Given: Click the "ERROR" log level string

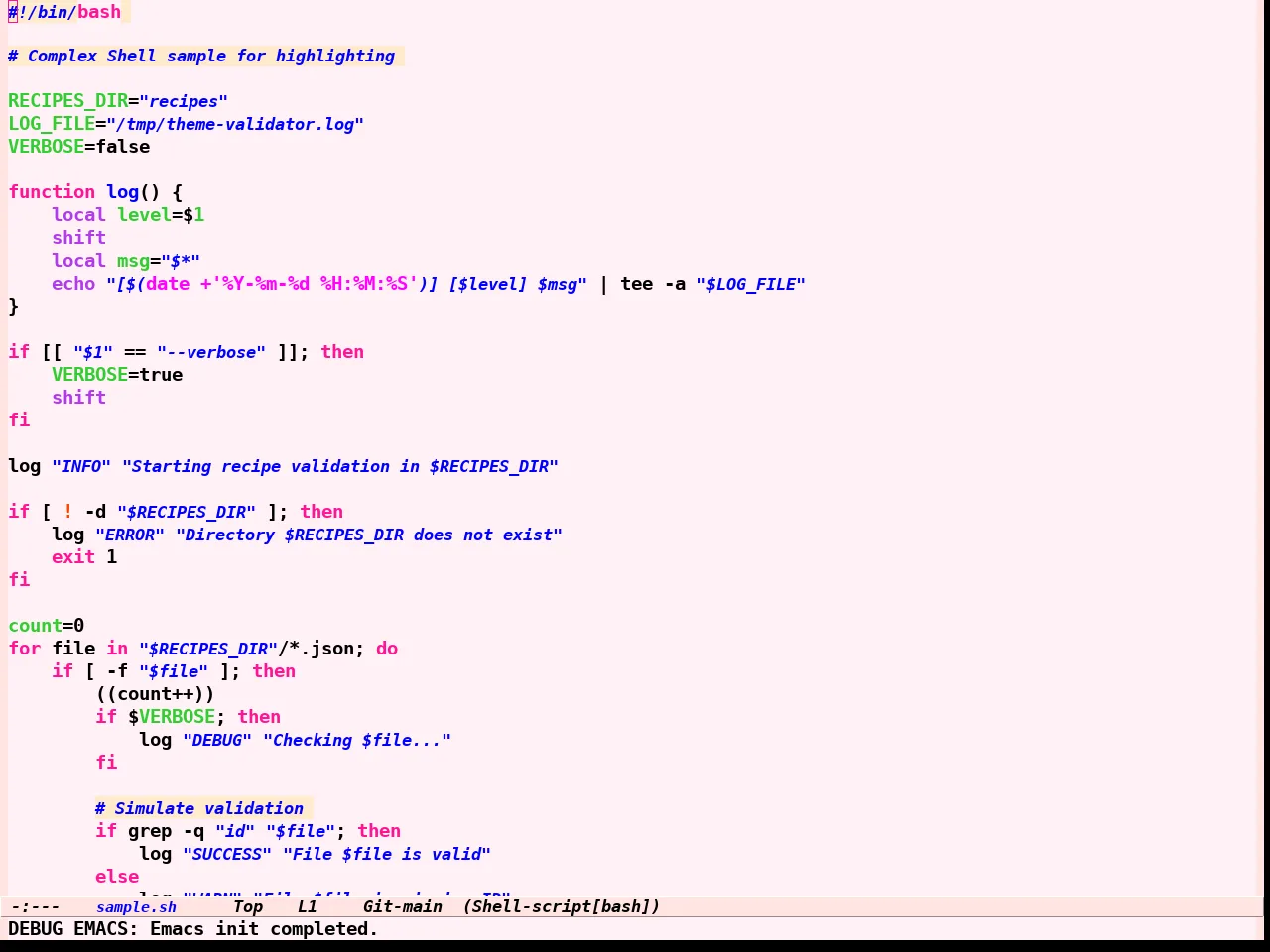Looking at the screenshot, I should tap(130, 535).
